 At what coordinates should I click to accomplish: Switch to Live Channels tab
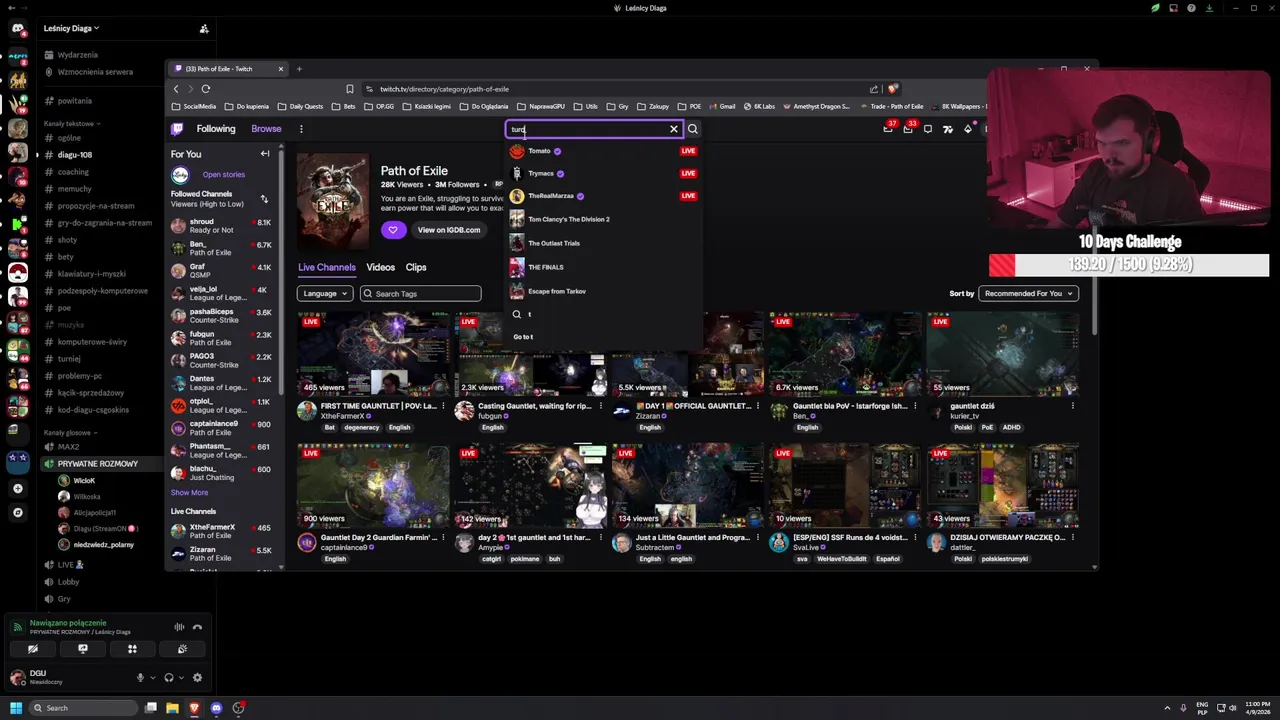[326, 268]
